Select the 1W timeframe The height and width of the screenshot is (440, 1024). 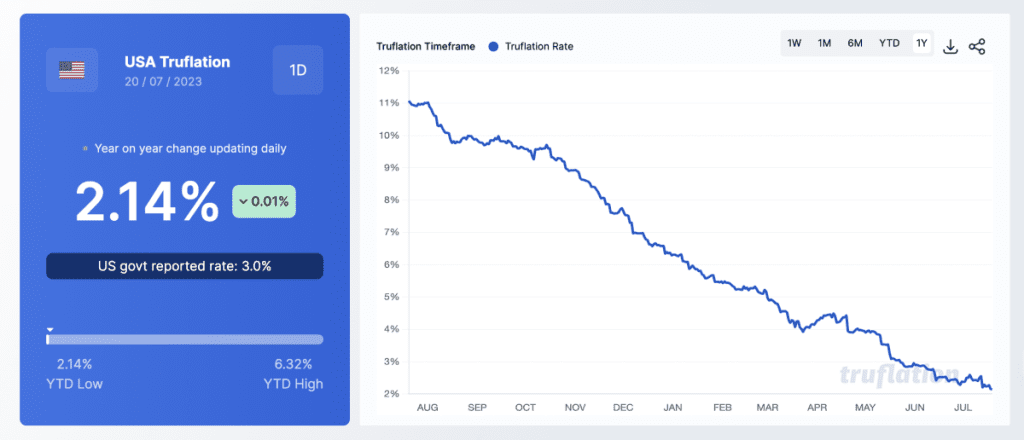(794, 44)
